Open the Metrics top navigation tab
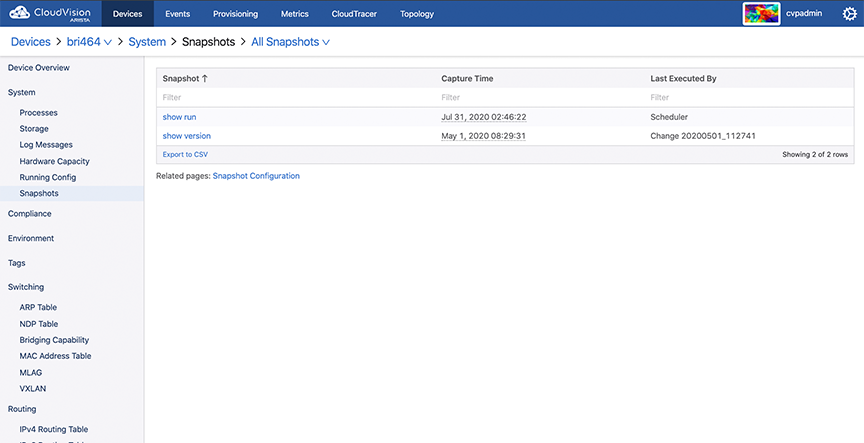The image size is (864, 443). pyautogui.click(x=295, y=14)
